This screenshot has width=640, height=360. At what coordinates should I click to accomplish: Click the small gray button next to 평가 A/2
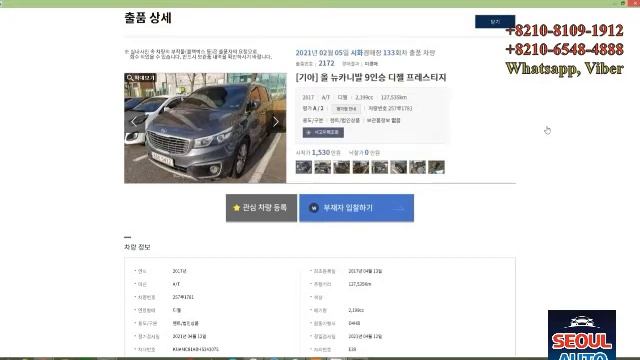click(346, 109)
